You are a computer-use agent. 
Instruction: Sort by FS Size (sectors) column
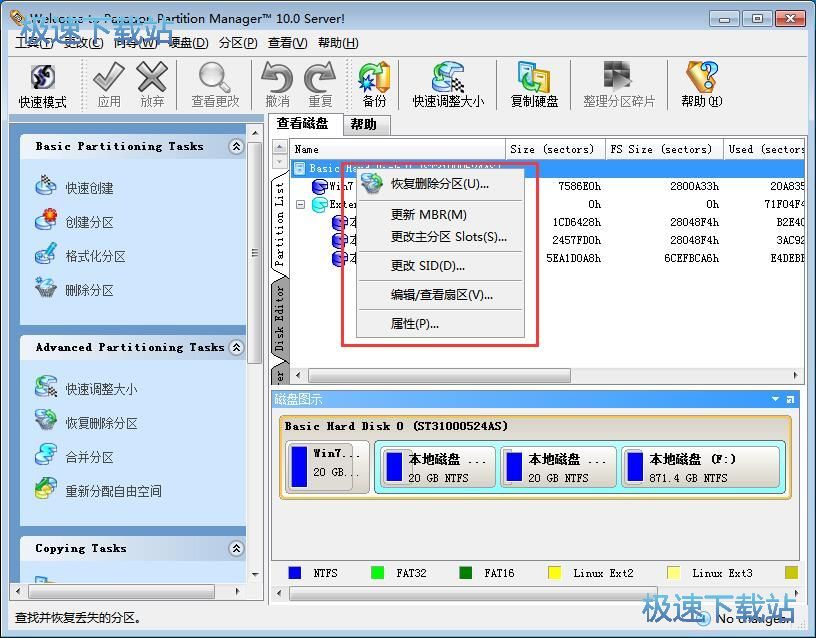coord(665,149)
